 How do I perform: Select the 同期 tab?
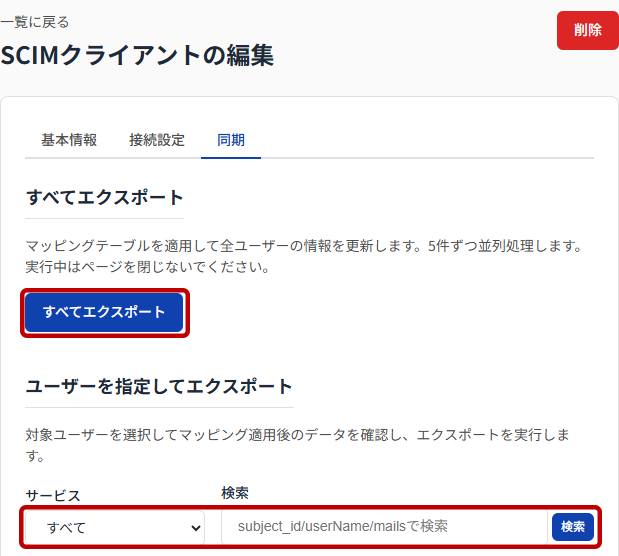tap(231, 140)
